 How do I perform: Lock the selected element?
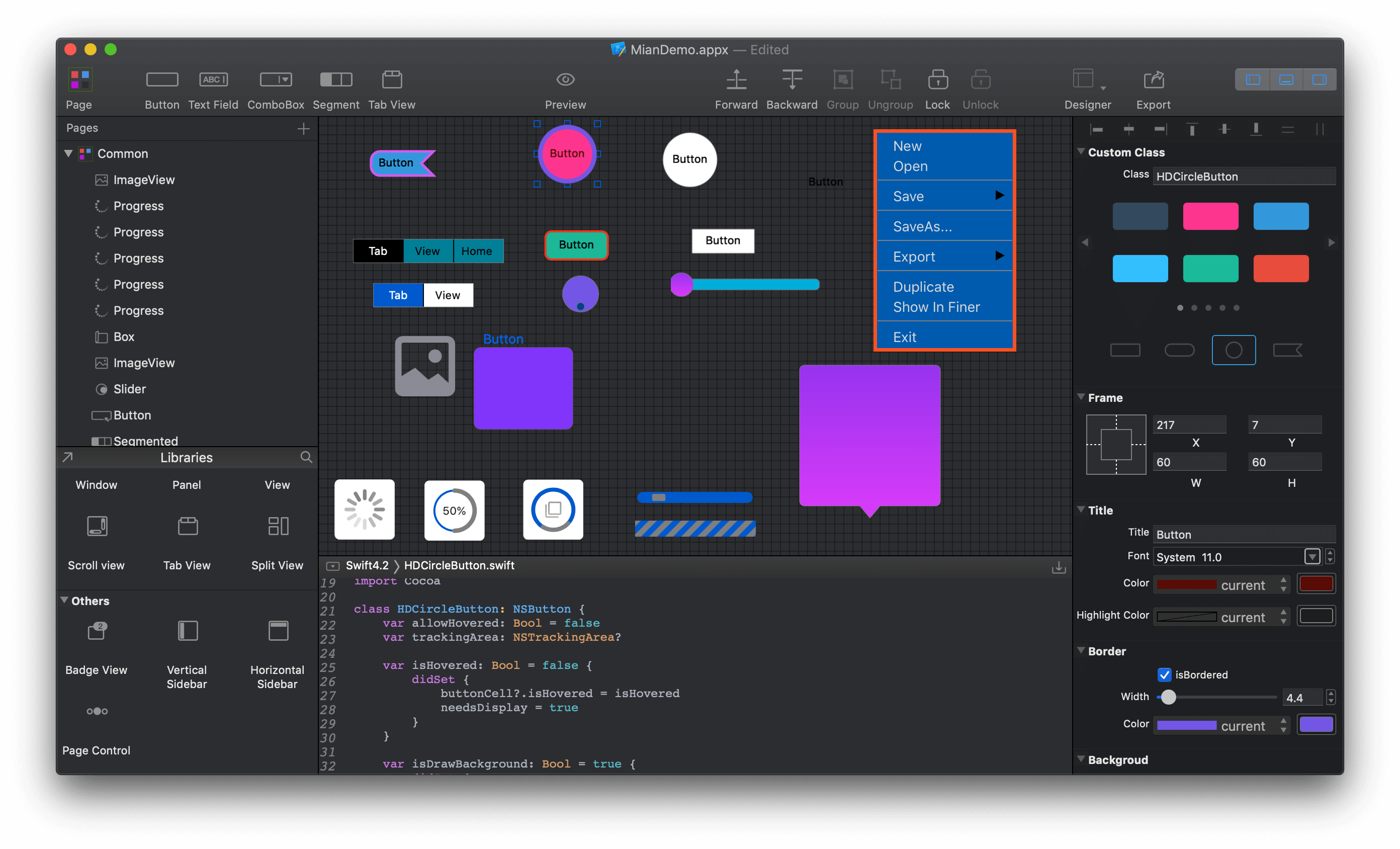pyautogui.click(x=937, y=79)
